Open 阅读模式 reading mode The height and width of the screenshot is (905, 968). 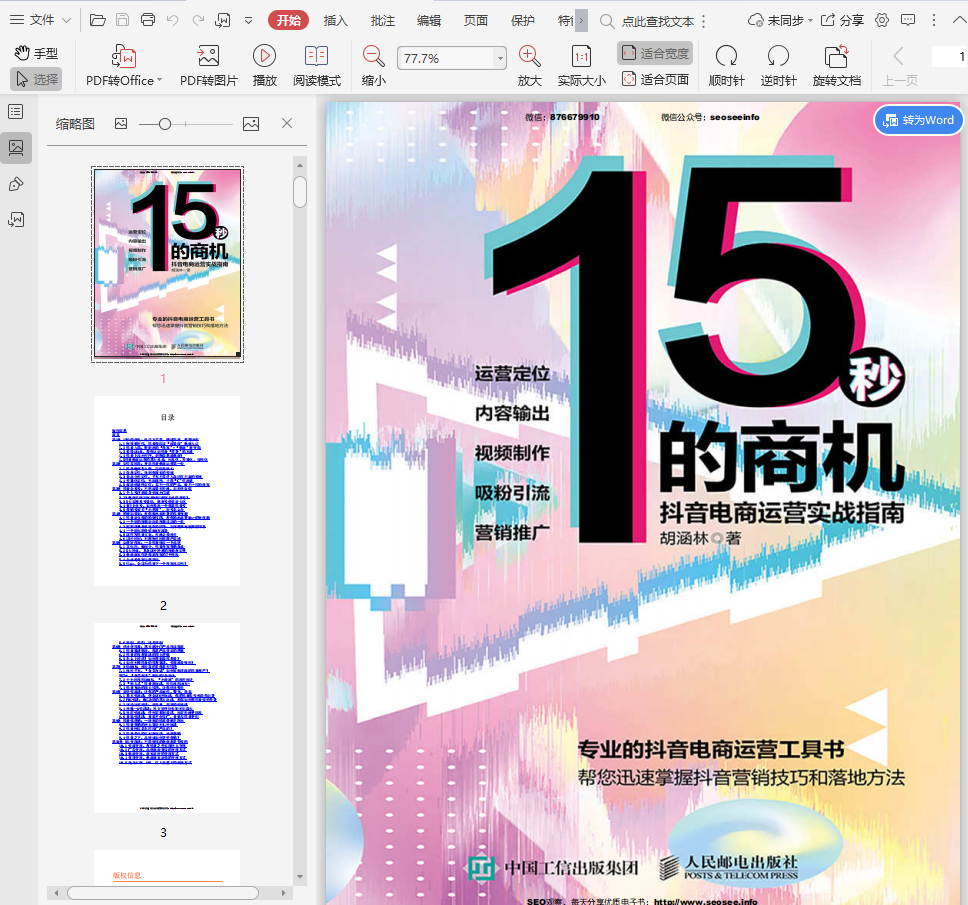(x=316, y=57)
